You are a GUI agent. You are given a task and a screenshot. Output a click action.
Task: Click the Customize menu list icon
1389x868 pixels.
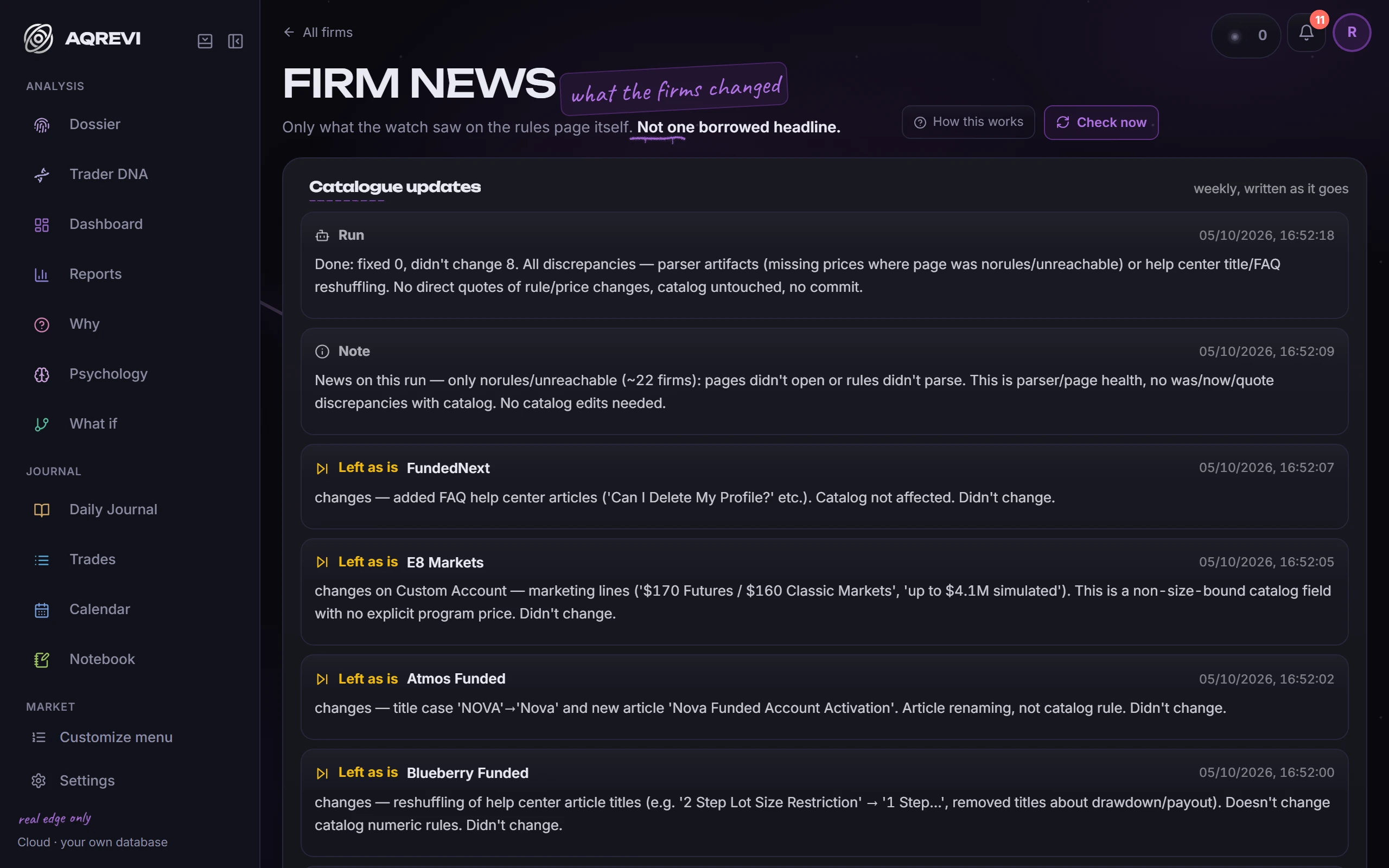pos(39,737)
